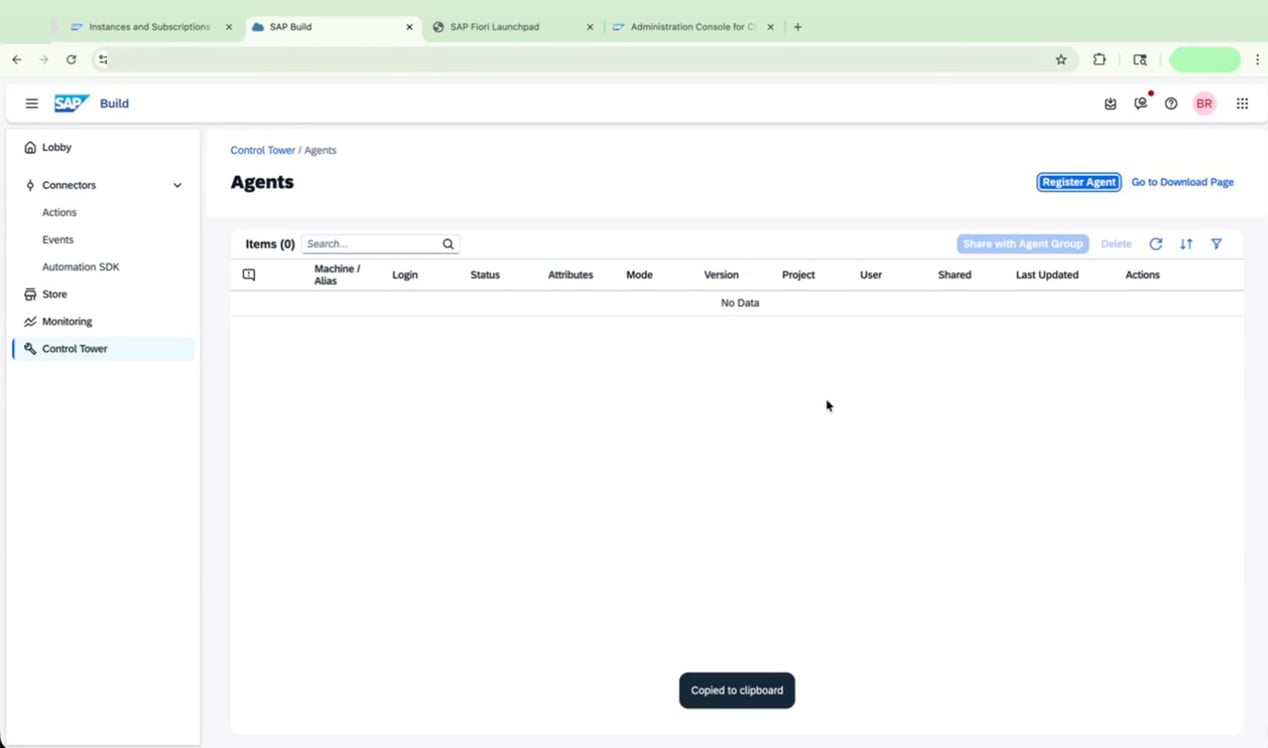Open the help question mark icon
Screen dimensions: 1268x748
pos(1171,103)
